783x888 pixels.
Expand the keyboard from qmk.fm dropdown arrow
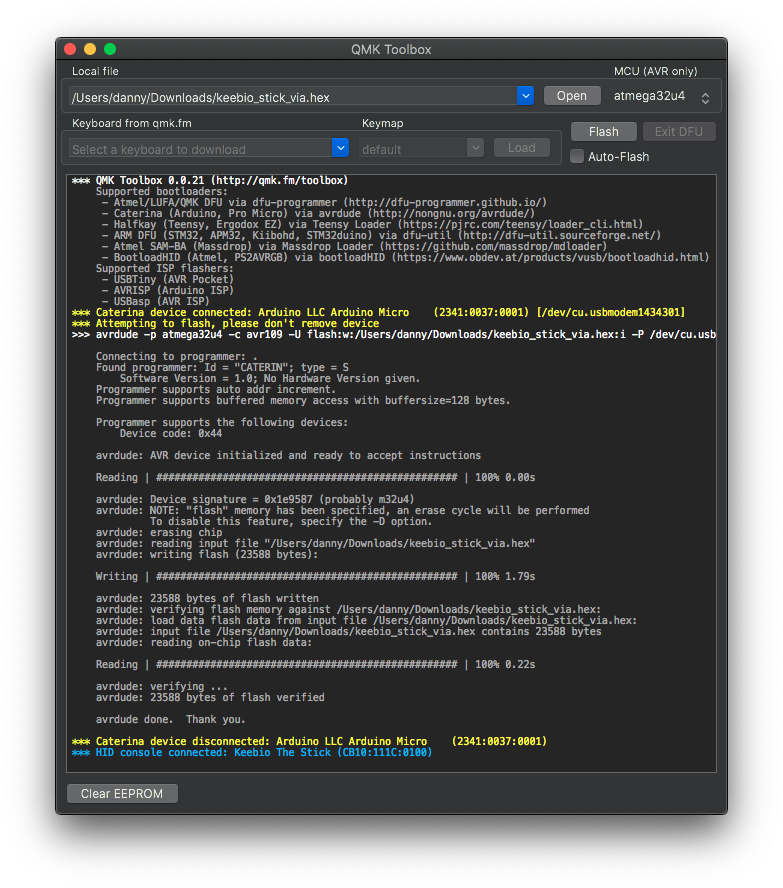click(x=340, y=148)
